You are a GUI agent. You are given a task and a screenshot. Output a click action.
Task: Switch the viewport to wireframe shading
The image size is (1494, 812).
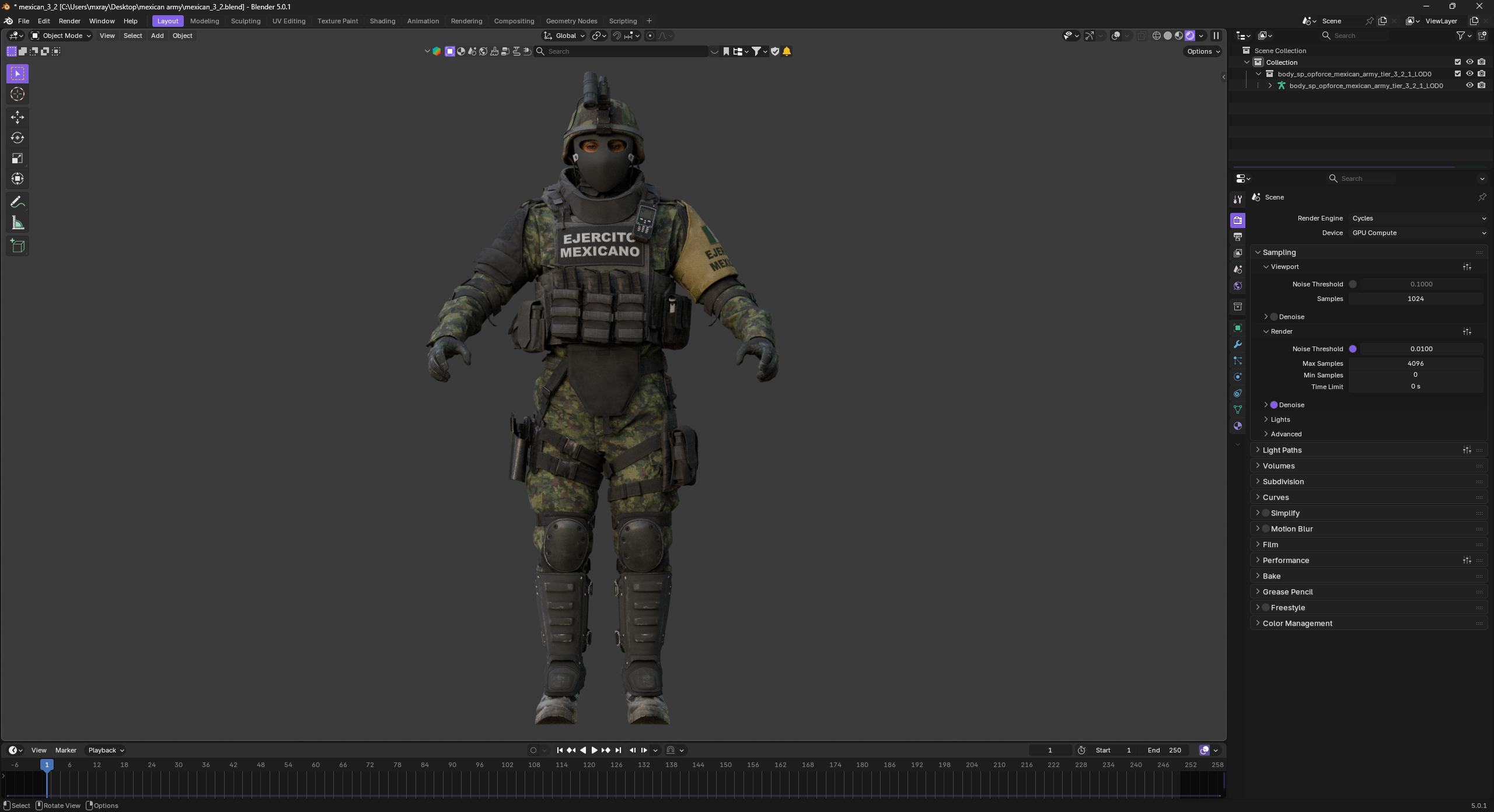coord(1156,36)
